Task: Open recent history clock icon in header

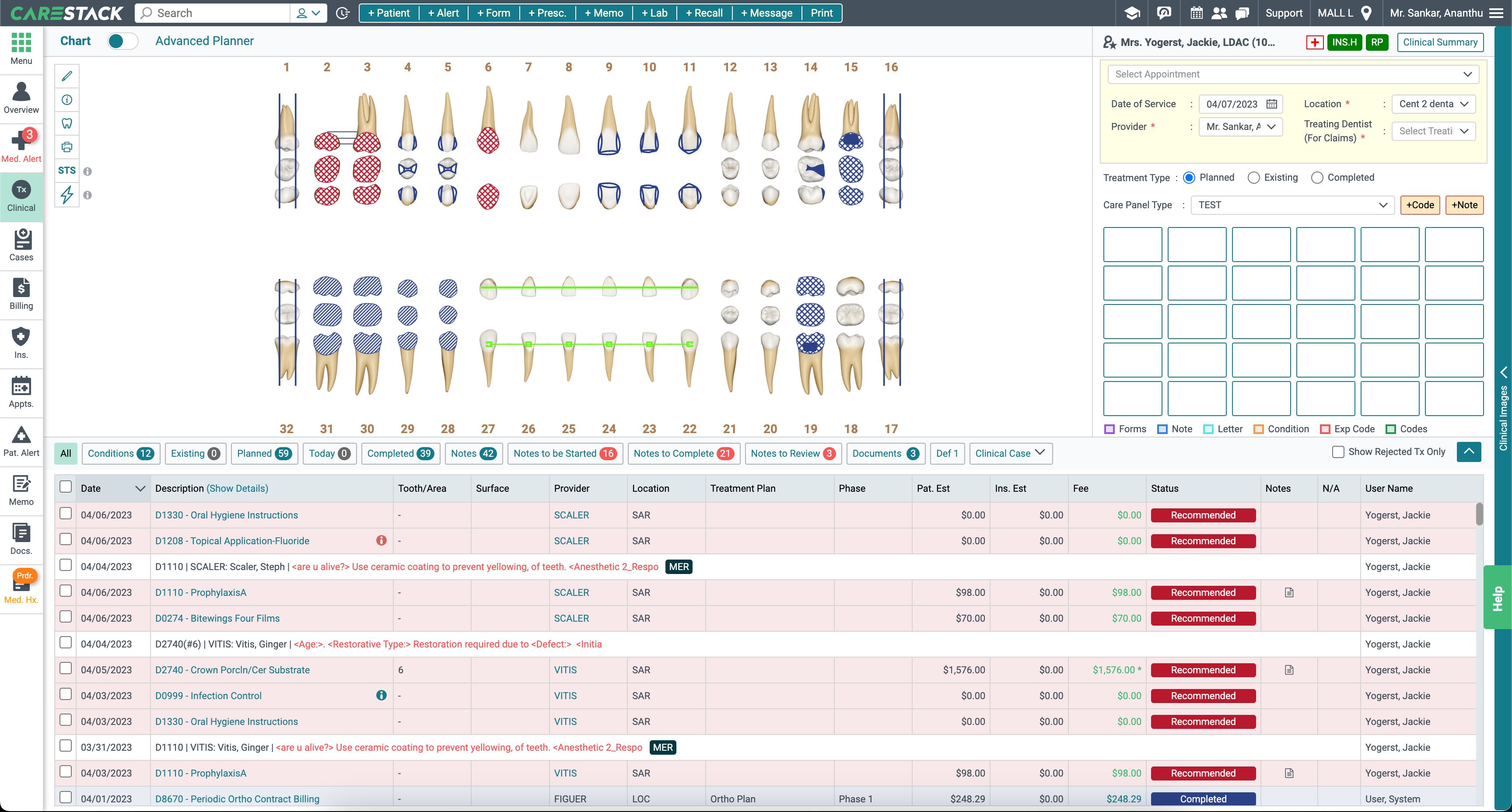Action: click(x=343, y=13)
